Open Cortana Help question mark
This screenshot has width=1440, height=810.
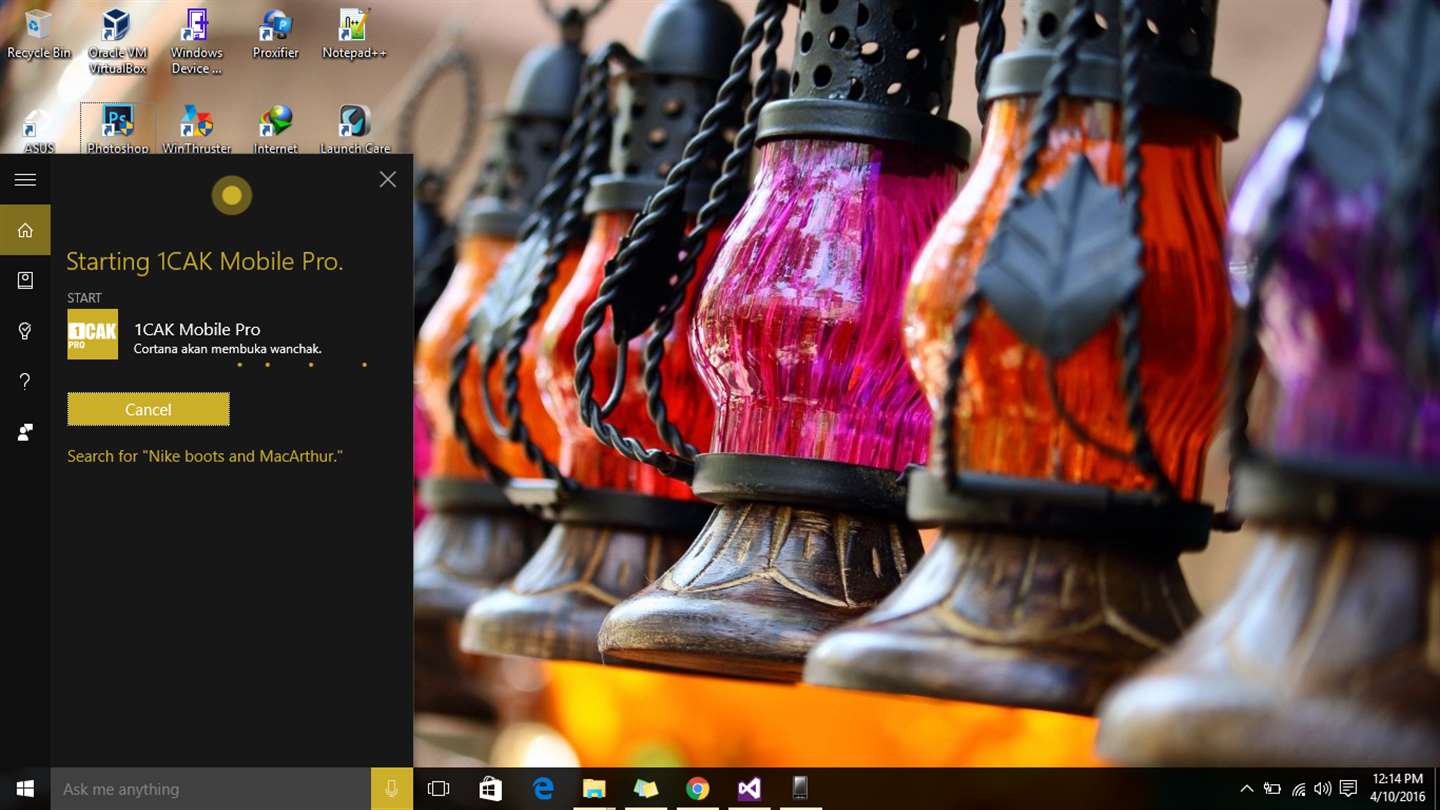point(25,381)
